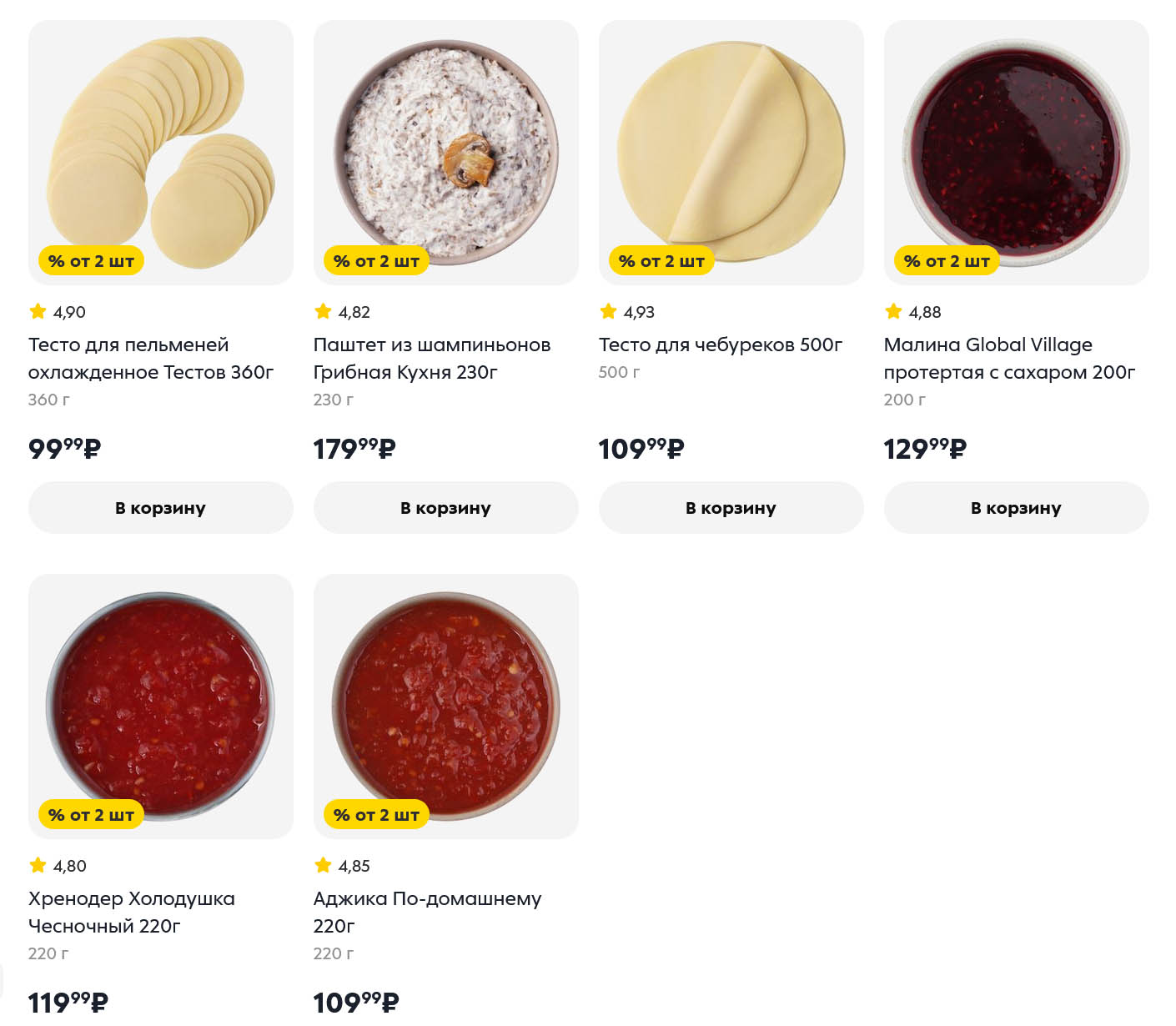Image resolution: width=1176 pixels, height=1026 pixels.
Task: Click the star icon for Аджика По-домашнему
Action: (x=323, y=866)
